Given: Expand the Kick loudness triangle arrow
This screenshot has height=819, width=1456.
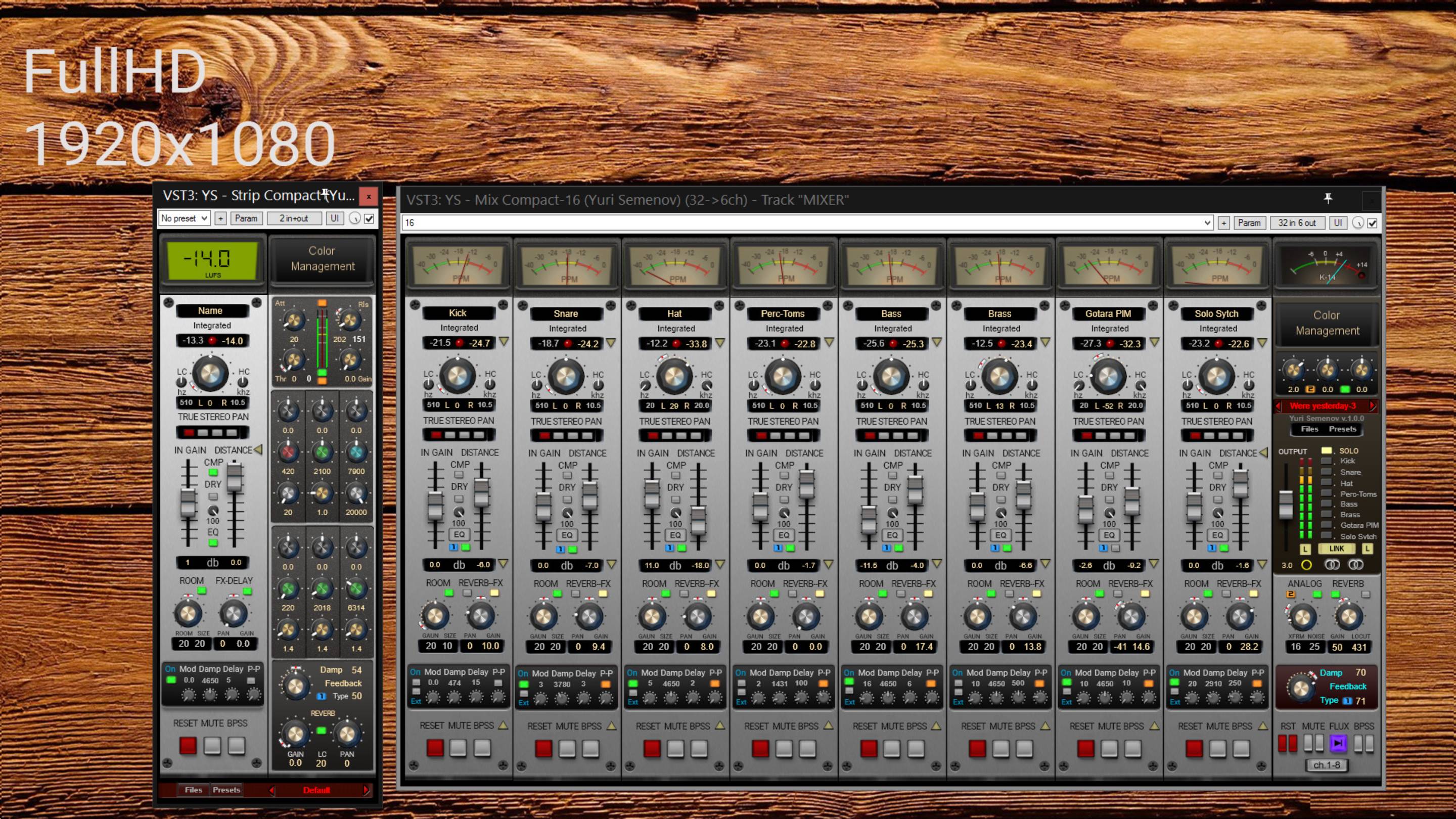Looking at the screenshot, I should click(x=504, y=342).
